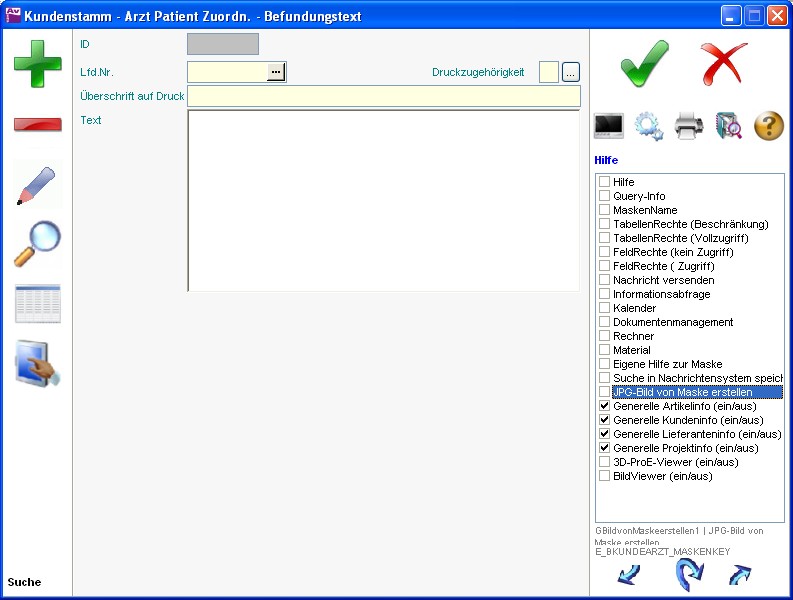Click the red X cancel icon
This screenshot has height=600, width=793.
coord(724,63)
